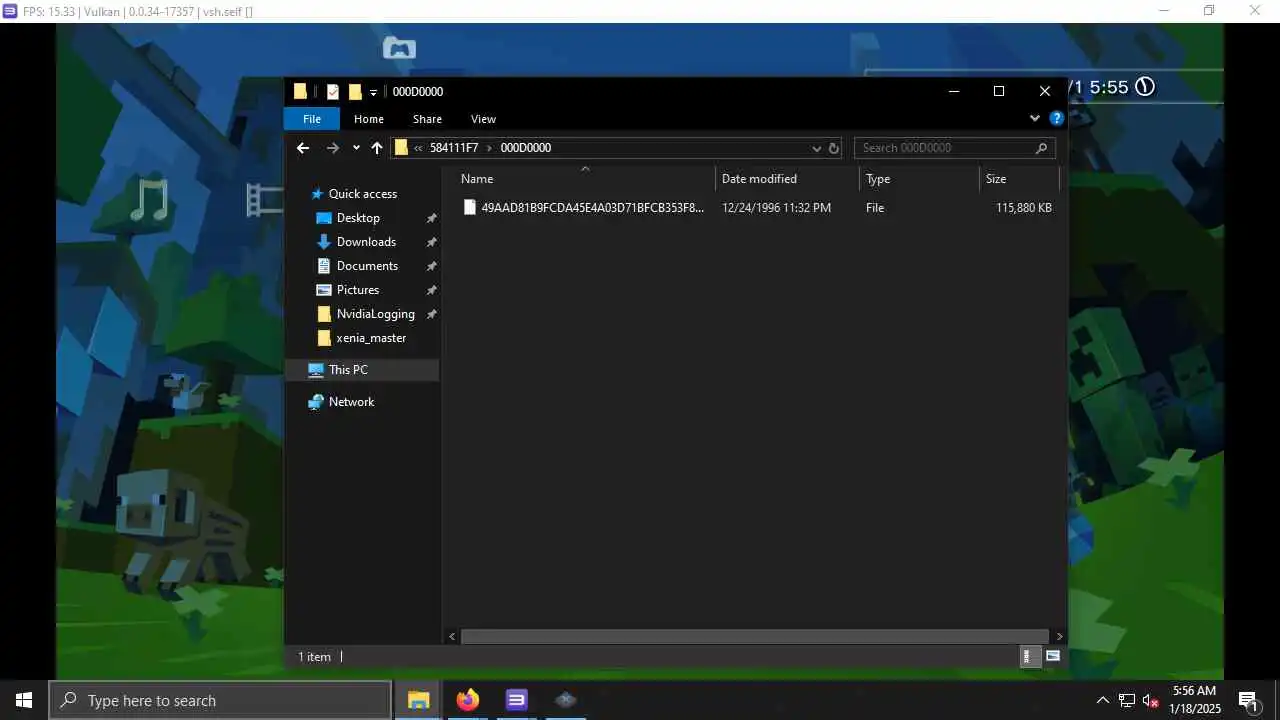Open the NvidiaLogging folder shortcut

pos(375,314)
